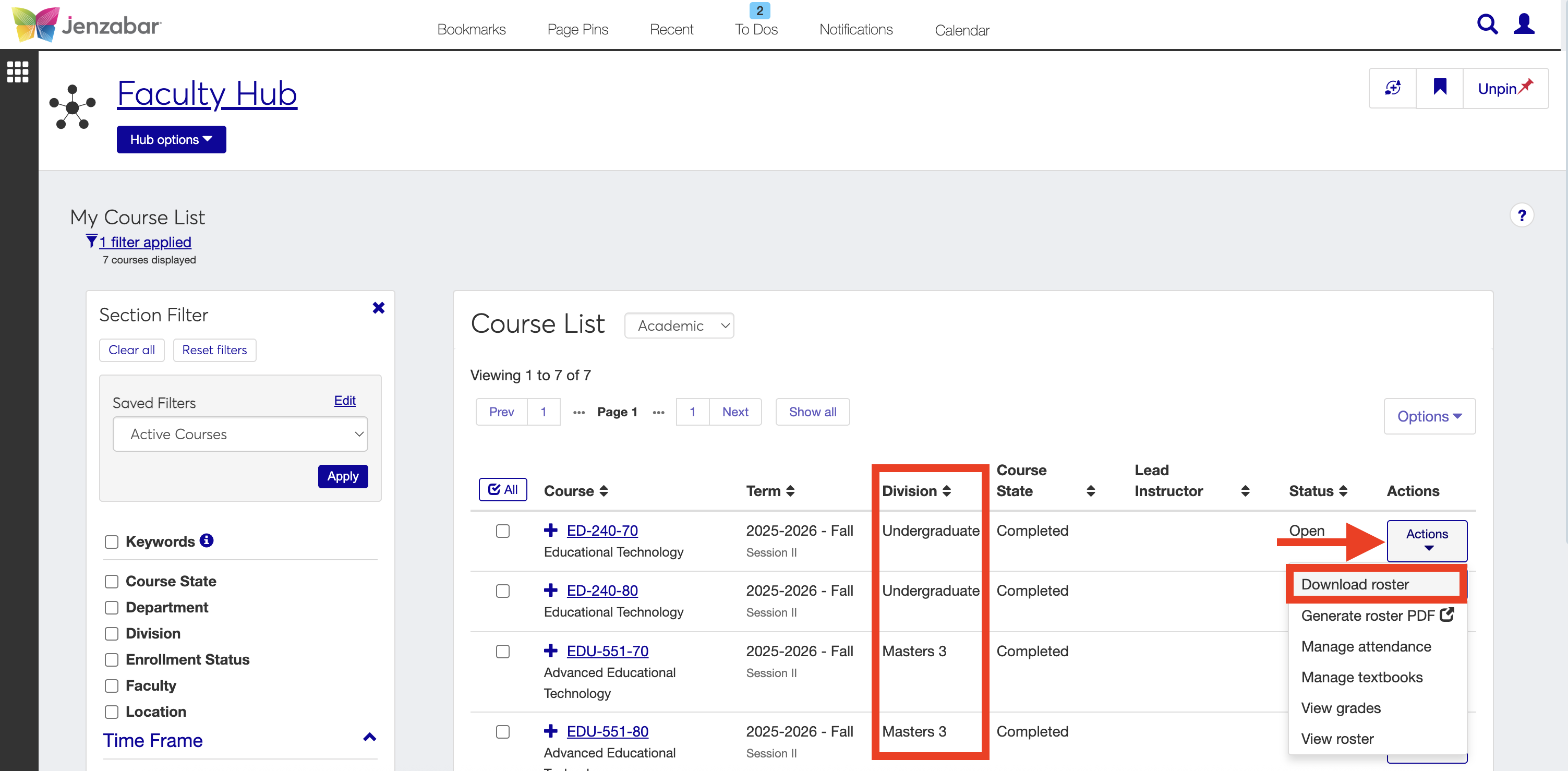This screenshot has width=1568, height=771.
Task: Check the Course State filter checkbox
Action: (112, 581)
